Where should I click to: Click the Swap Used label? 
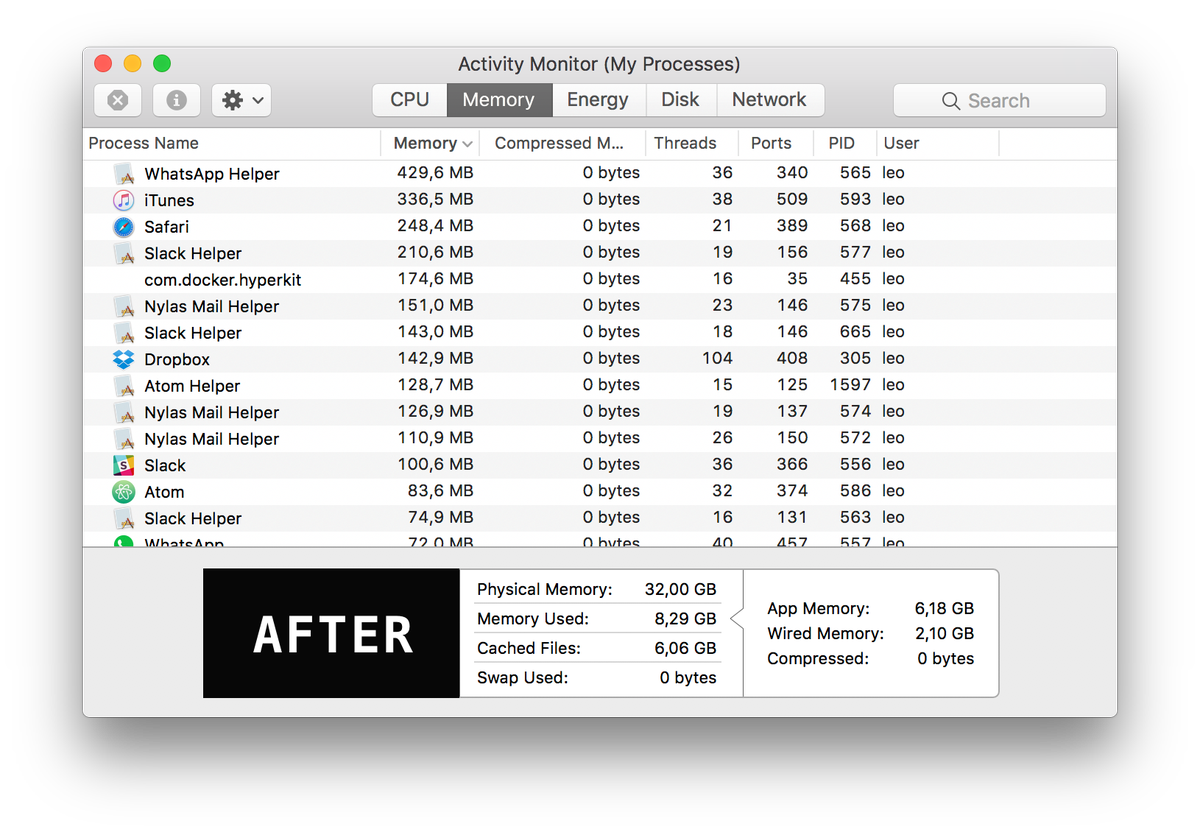click(x=522, y=677)
